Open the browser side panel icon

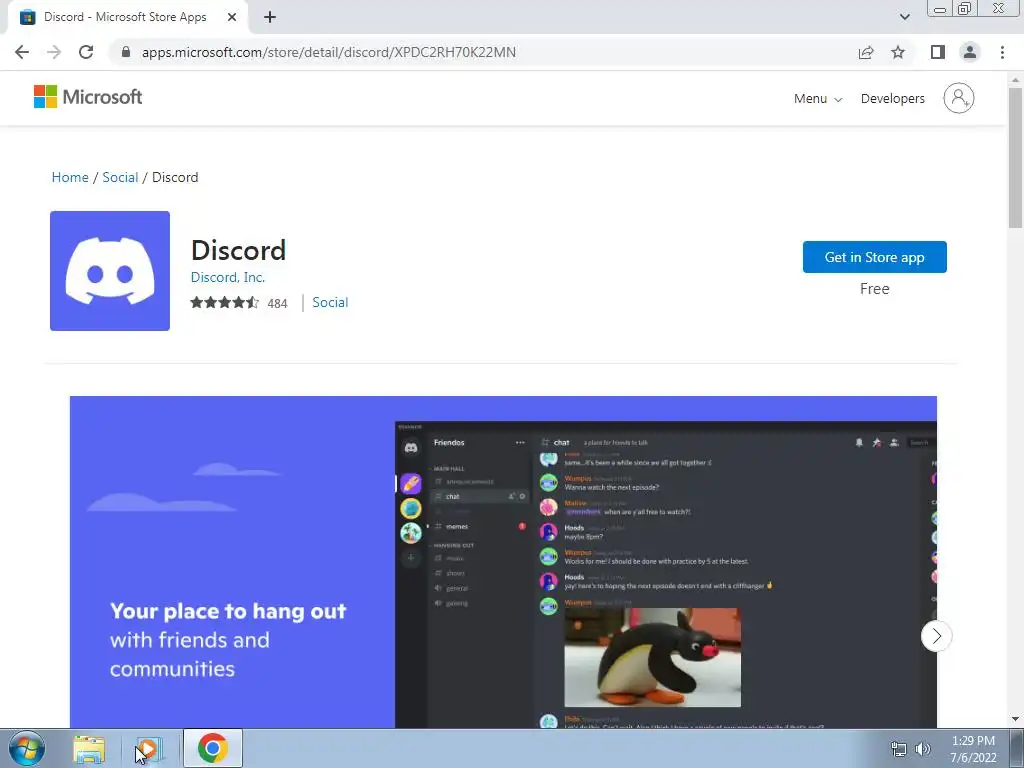click(x=938, y=52)
